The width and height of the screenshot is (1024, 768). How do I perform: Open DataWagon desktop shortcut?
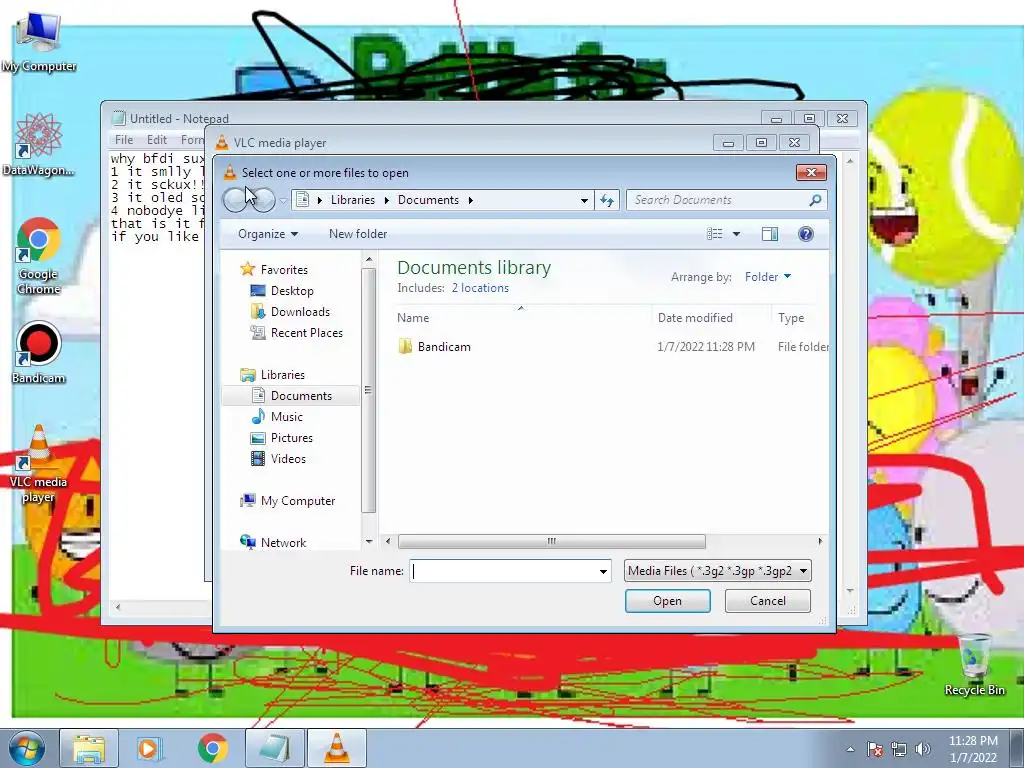[x=39, y=144]
